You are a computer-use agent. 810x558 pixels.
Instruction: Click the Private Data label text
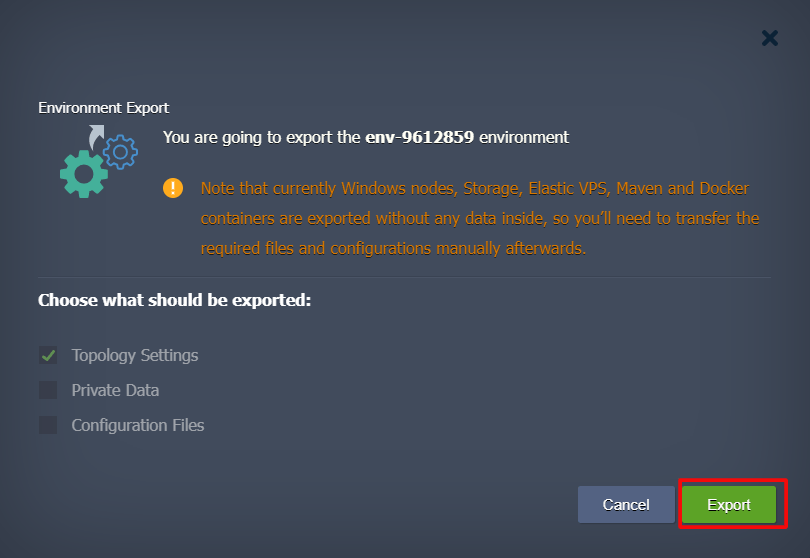115,390
